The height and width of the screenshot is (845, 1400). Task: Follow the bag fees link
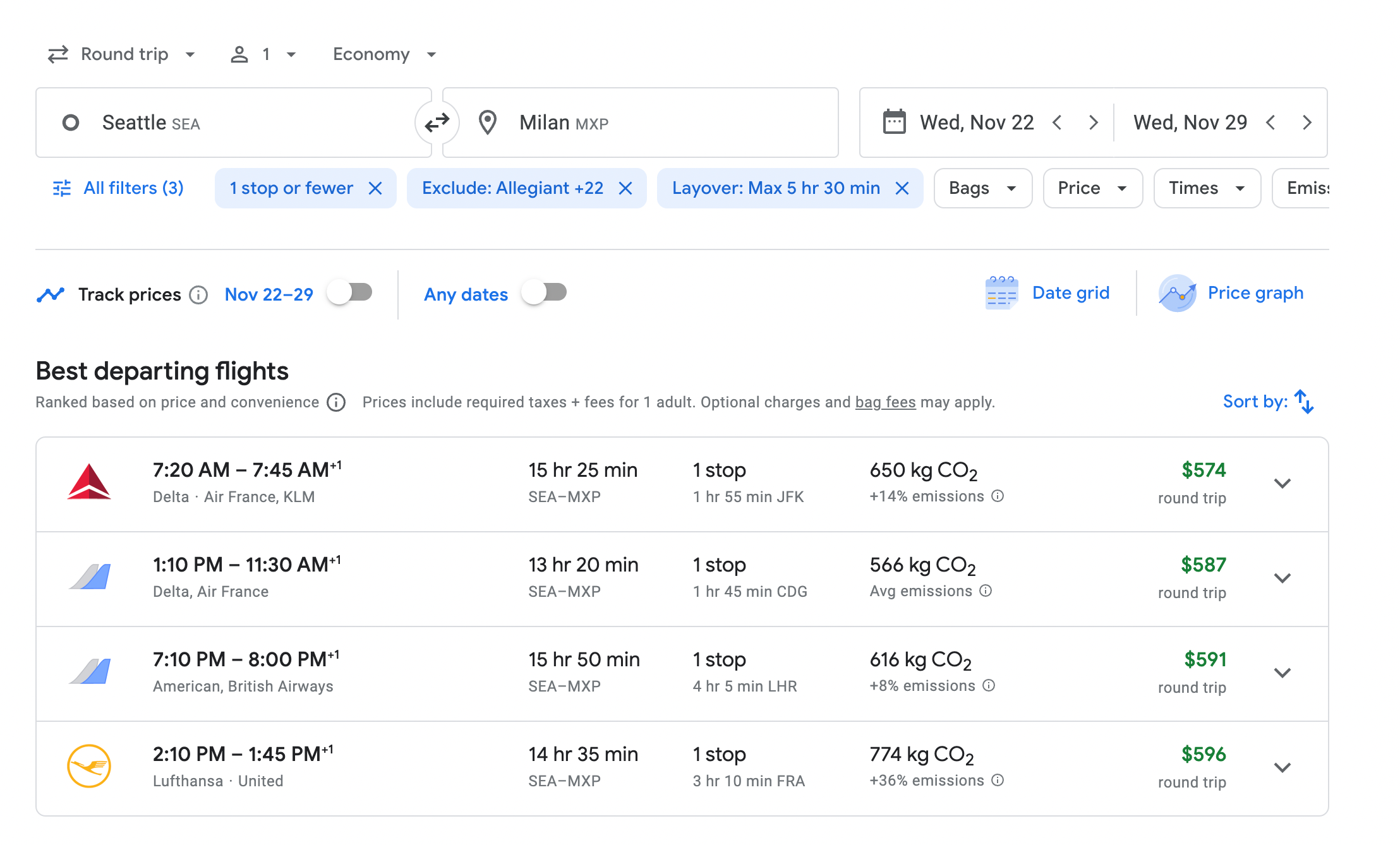tap(885, 402)
